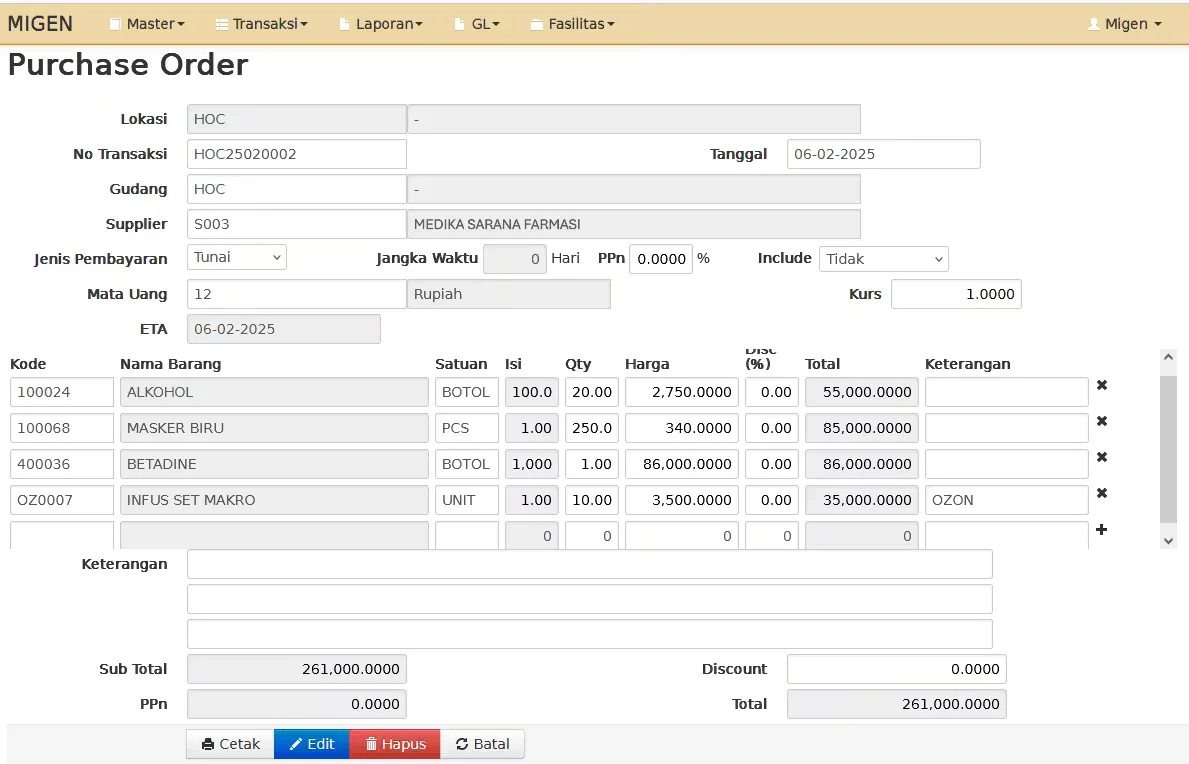
Task: Click the second Keterangan notes line
Action: 589,599
